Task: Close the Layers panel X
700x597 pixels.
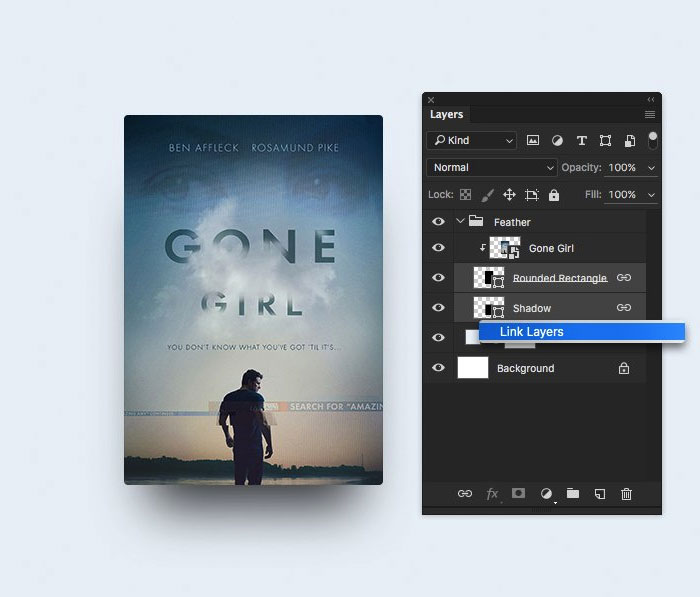Action: (431, 100)
